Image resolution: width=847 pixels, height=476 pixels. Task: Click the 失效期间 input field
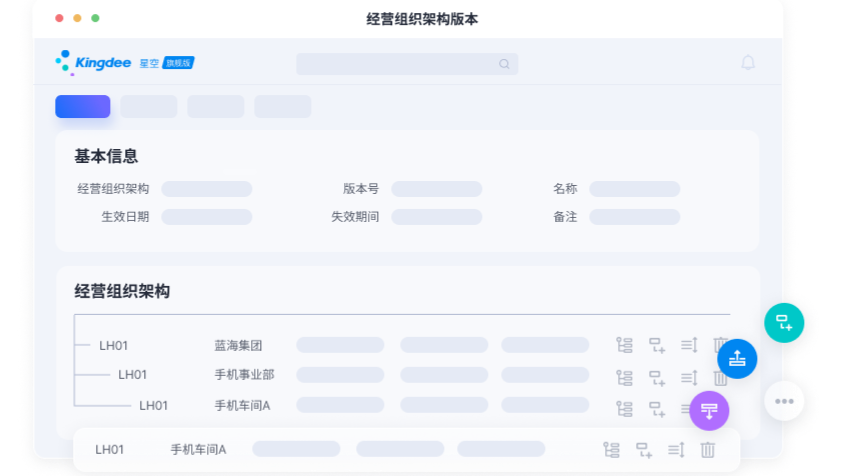[x=436, y=217]
